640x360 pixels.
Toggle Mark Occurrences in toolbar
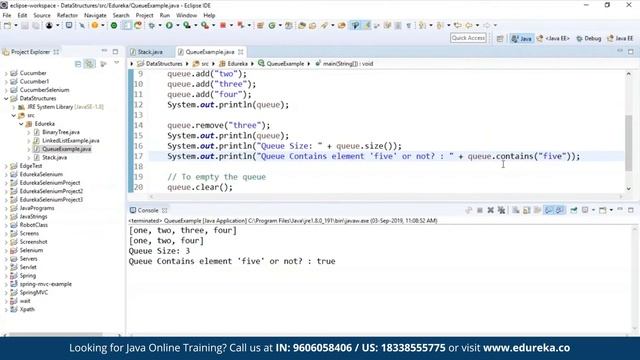click(x=367, y=25)
